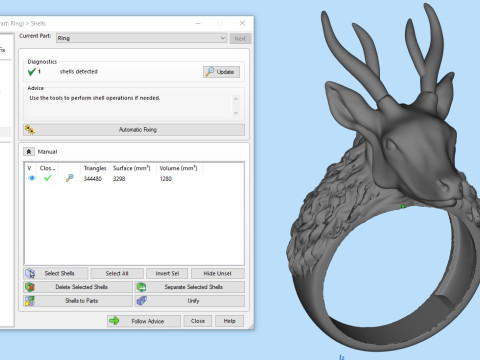Click the magnifier icon on Update
Image resolution: width=480 pixels, height=360 pixels.
click(210, 72)
